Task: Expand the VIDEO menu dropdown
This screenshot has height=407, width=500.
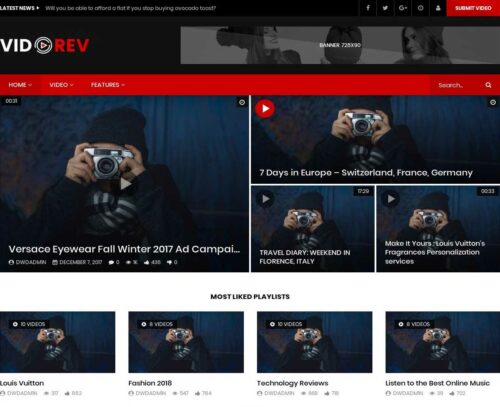Action: [x=61, y=85]
